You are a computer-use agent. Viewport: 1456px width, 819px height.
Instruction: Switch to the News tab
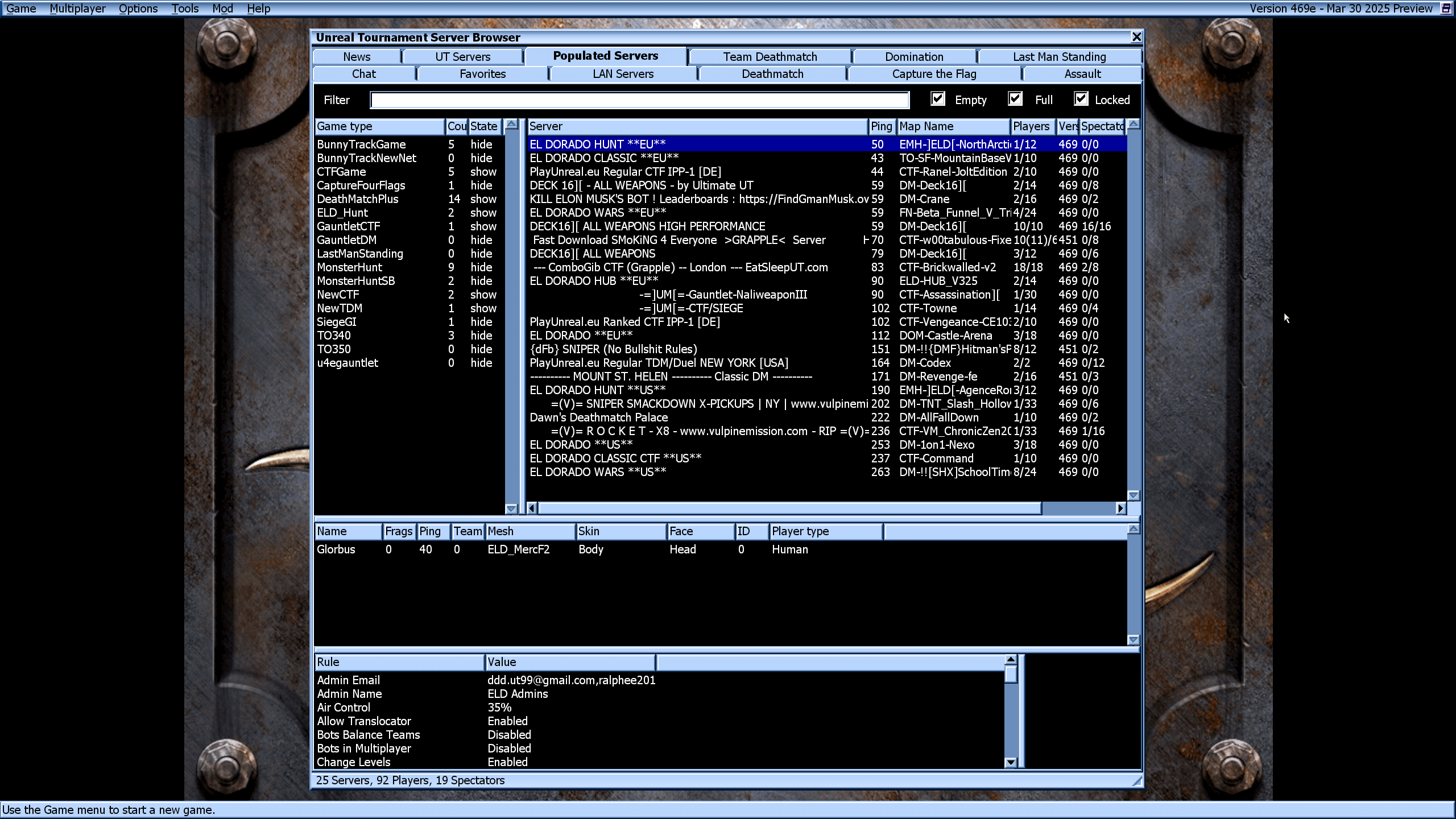[x=357, y=57]
